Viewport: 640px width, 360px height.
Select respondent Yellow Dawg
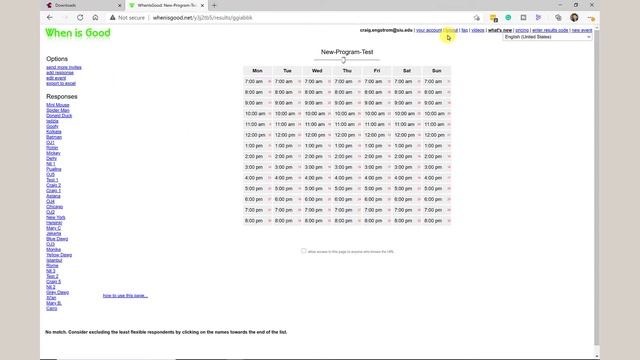[x=59, y=255]
